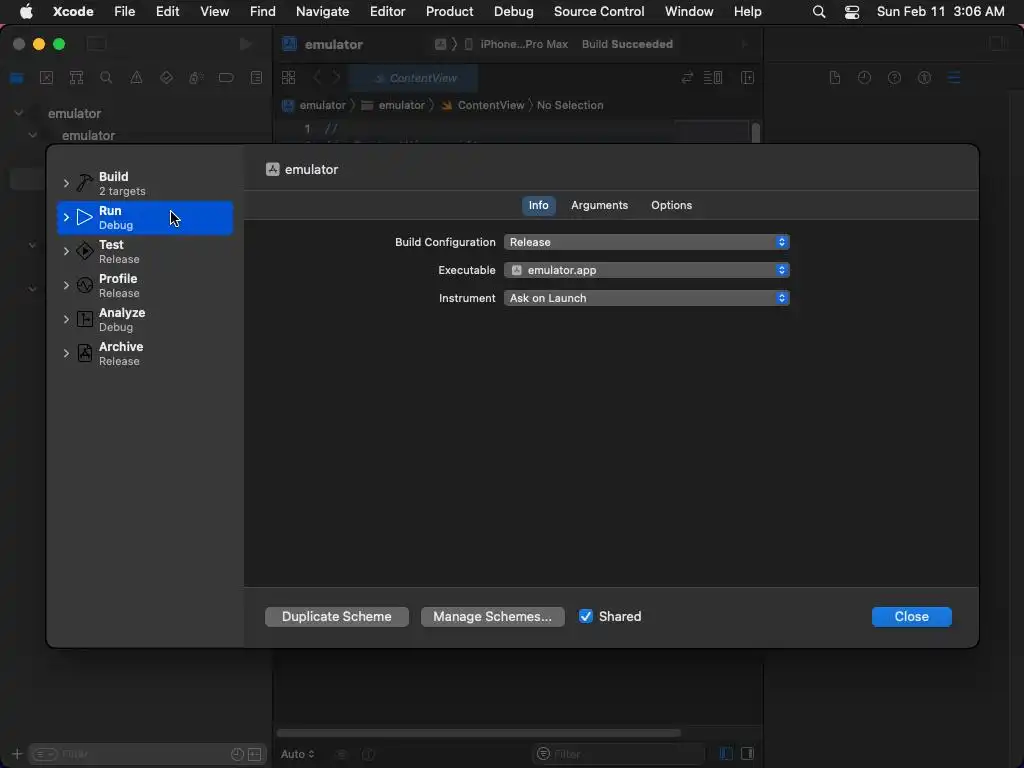The image size is (1024, 768).
Task: Select the Archive Release row
Action: [x=145, y=354]
